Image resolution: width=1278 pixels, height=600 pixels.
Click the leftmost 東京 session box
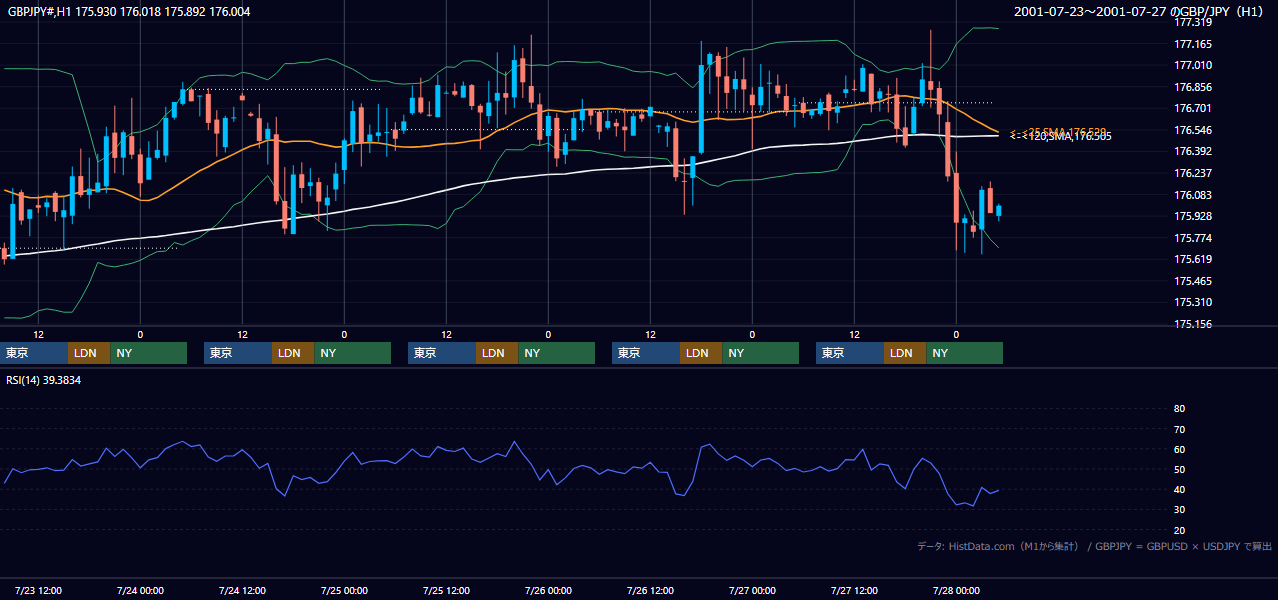34,353
